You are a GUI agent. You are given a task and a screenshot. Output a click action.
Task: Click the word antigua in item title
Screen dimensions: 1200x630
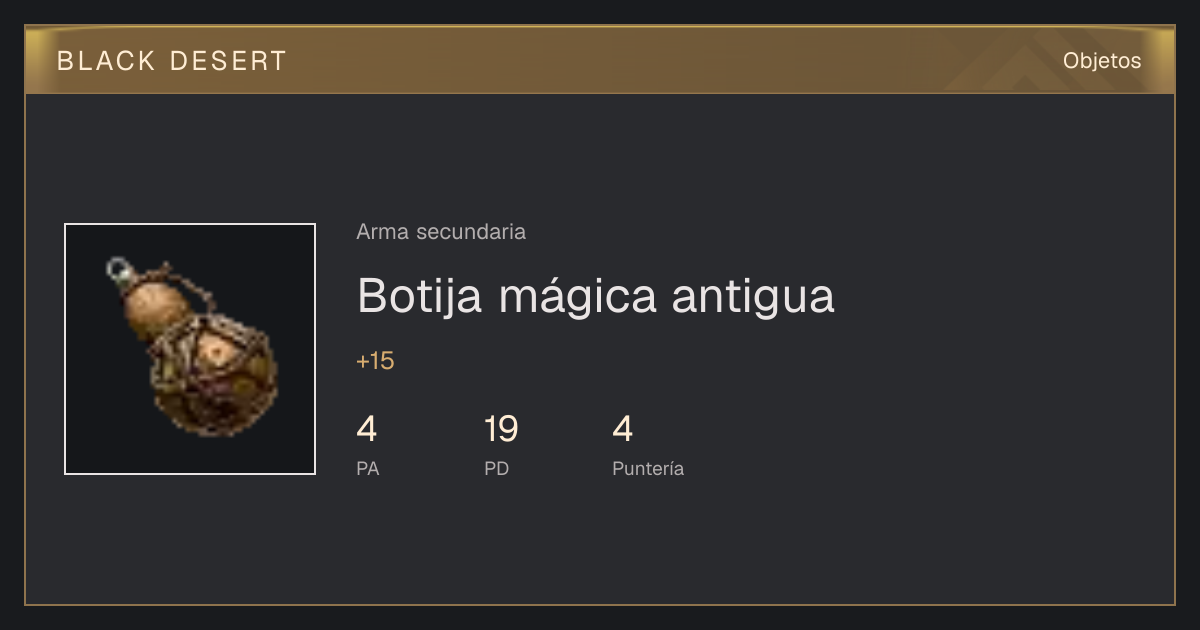[x=752, y=298]
